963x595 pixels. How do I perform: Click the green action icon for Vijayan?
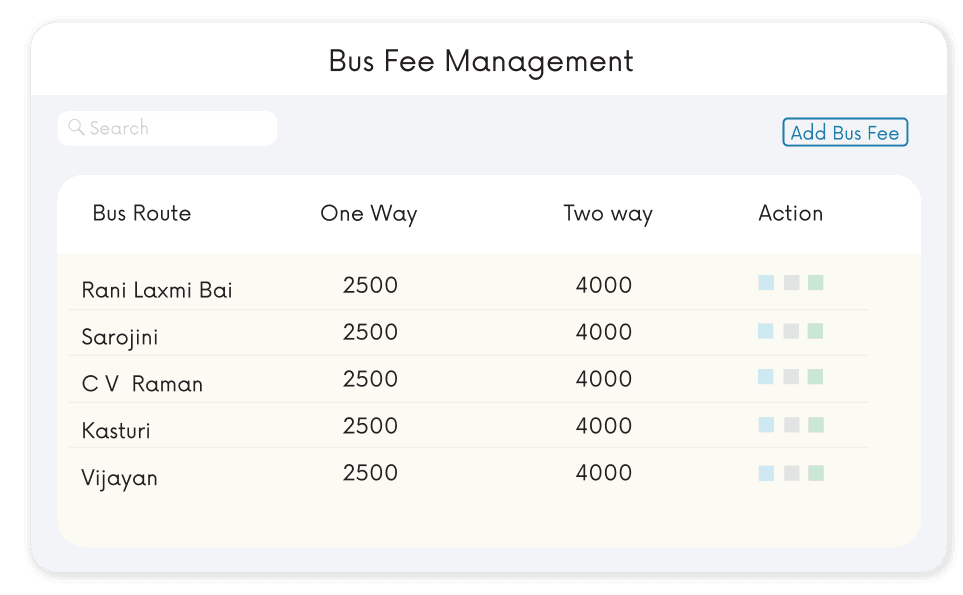tap(815, 473)
